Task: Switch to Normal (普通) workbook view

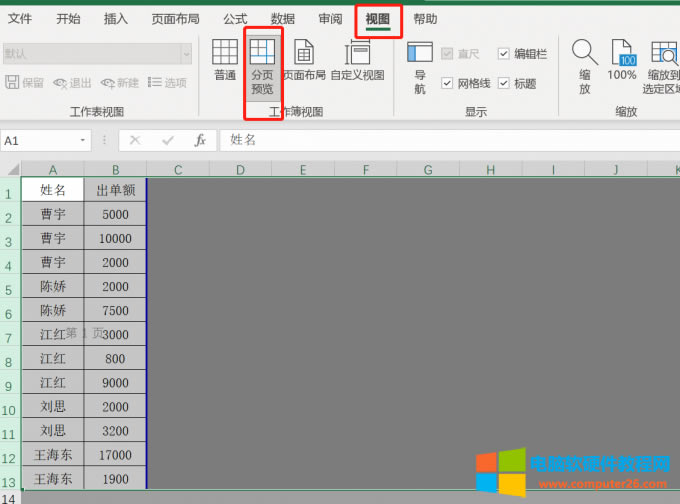Action: pos(225,60)
